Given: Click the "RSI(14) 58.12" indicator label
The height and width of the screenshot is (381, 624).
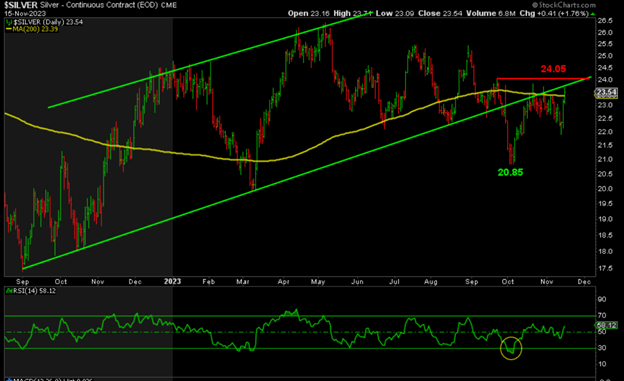Looking at the screenshot, I should pyautogui.click(x=34, y=291).
